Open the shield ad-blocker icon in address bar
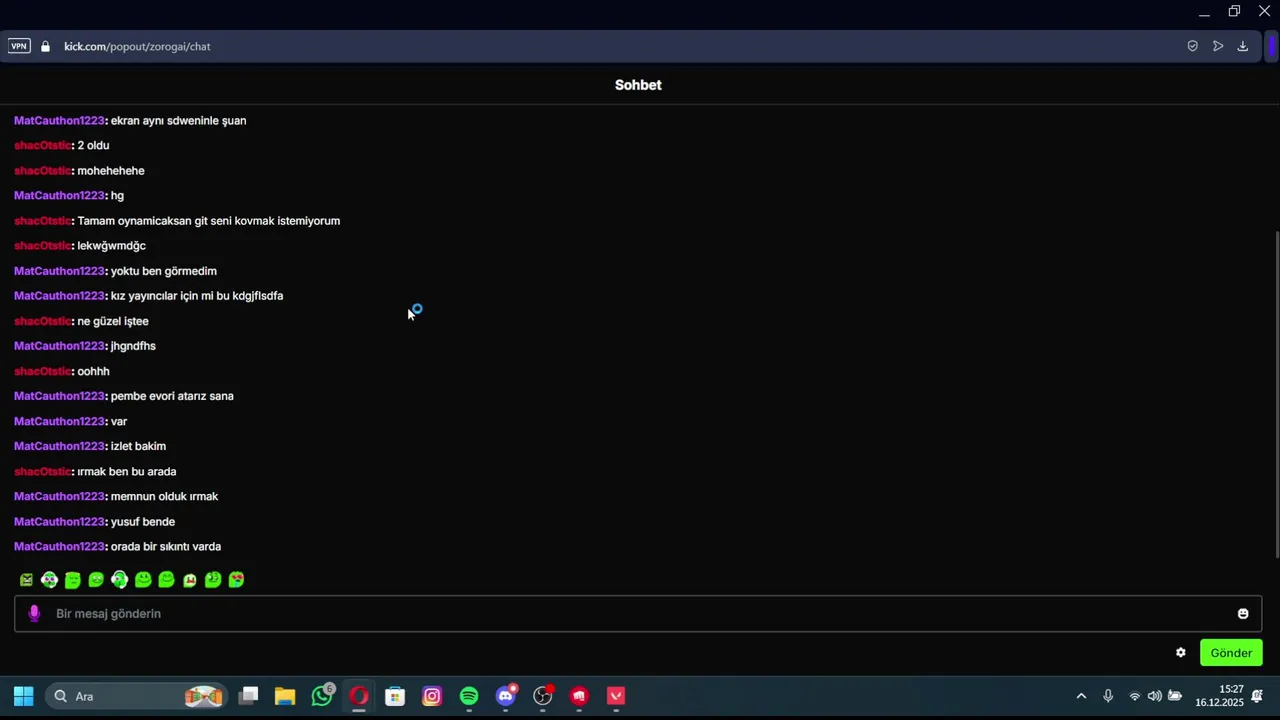The width and height of the screenshot is (1280, 720). [1193, 46]
